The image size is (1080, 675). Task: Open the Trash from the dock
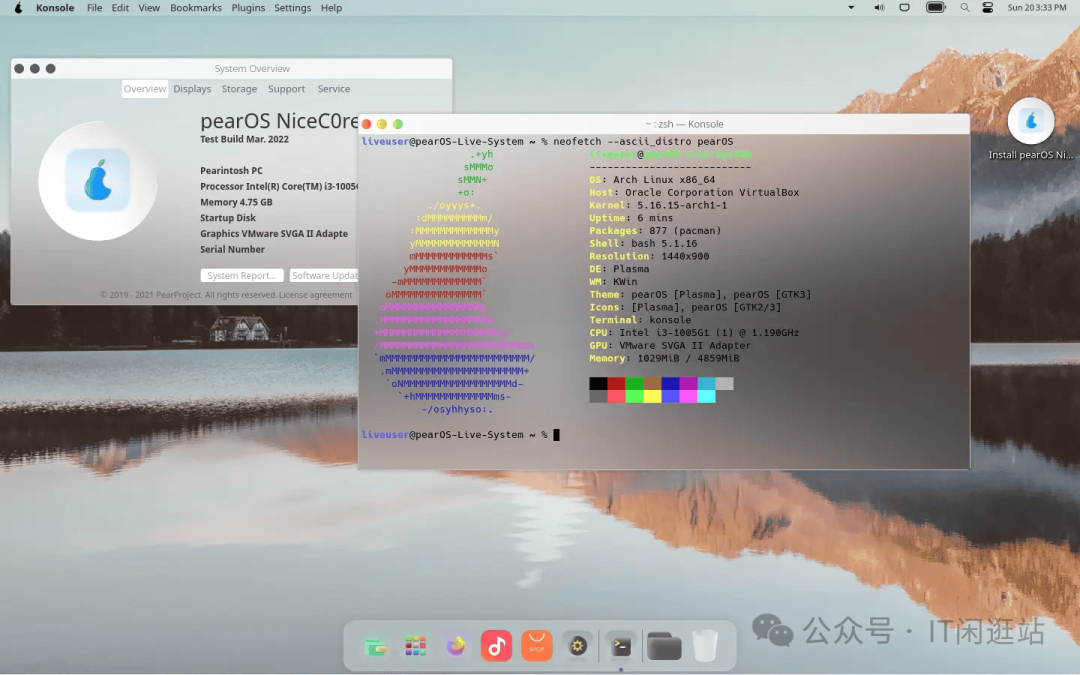[705, 646]
